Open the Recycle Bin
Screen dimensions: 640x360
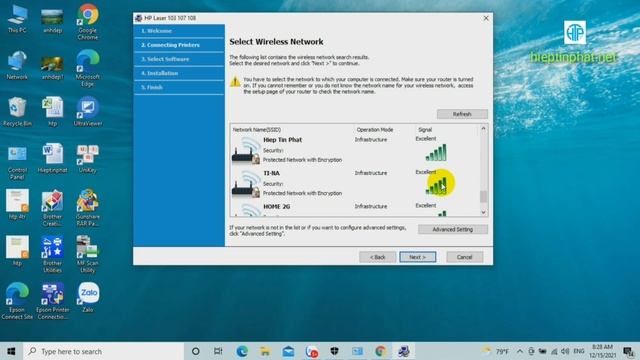point(17,111)
